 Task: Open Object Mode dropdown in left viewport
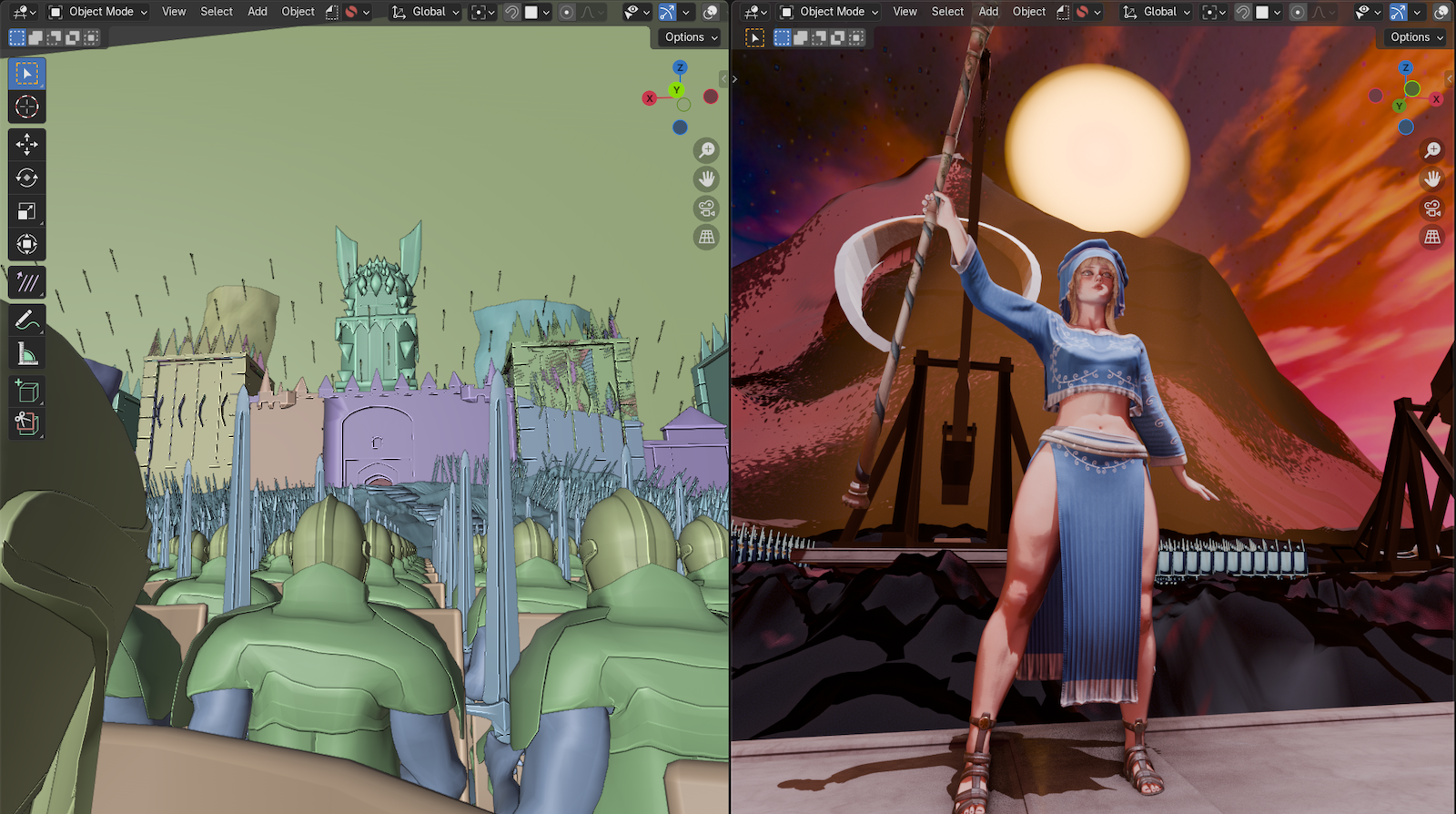(97, 12)
